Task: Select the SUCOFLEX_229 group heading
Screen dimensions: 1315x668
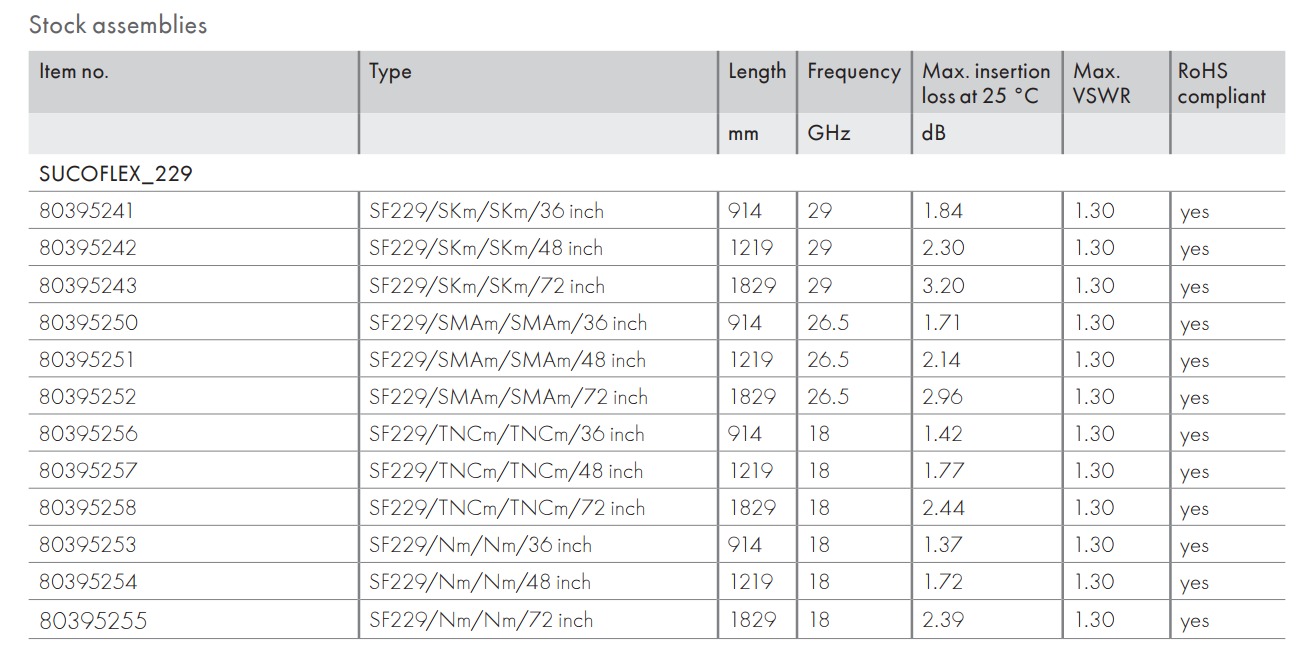Action: (116, 173)
